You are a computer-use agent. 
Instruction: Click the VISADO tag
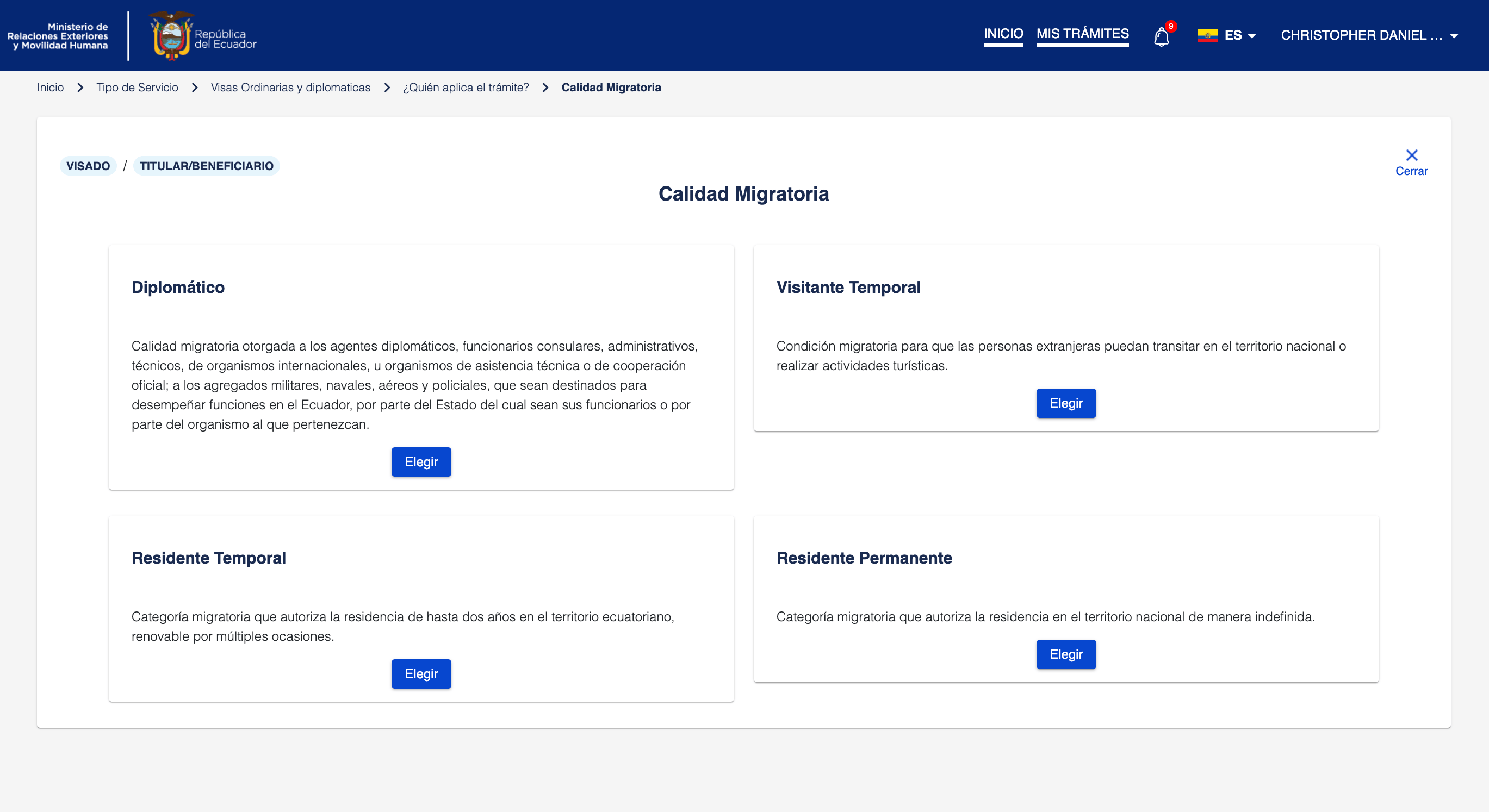tap(88, 166)
